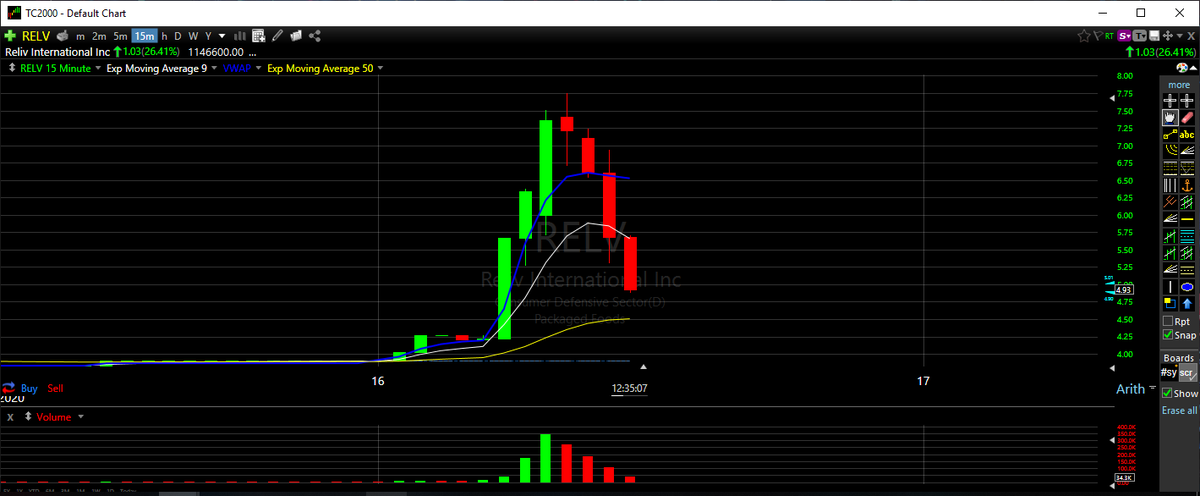Select the 1-minute 'm' time frame
This screenshot has height=496, width=1200.
click(x=80, y=37)
